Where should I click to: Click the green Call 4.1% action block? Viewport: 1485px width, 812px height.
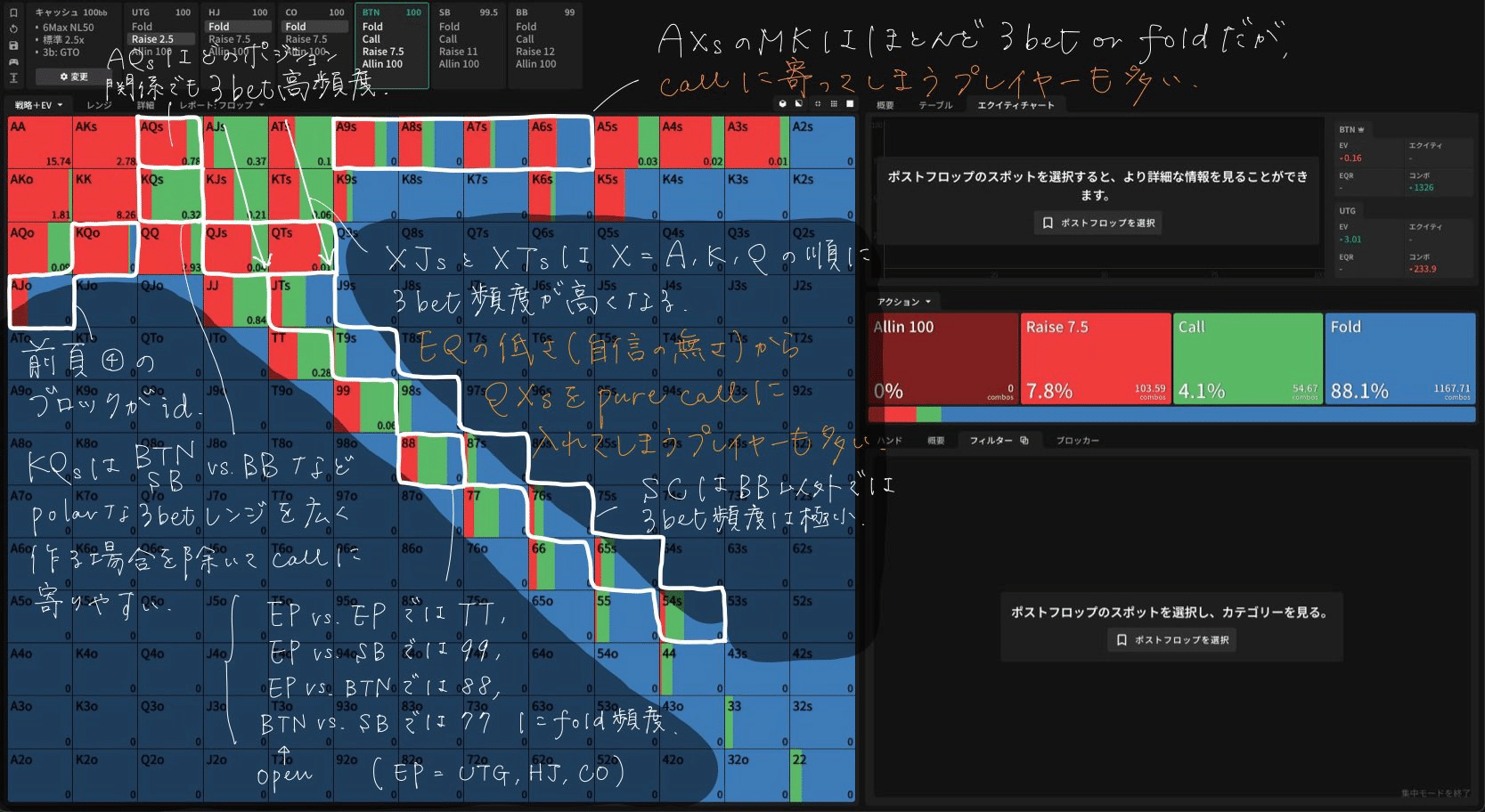click(x=1246, y=359)
